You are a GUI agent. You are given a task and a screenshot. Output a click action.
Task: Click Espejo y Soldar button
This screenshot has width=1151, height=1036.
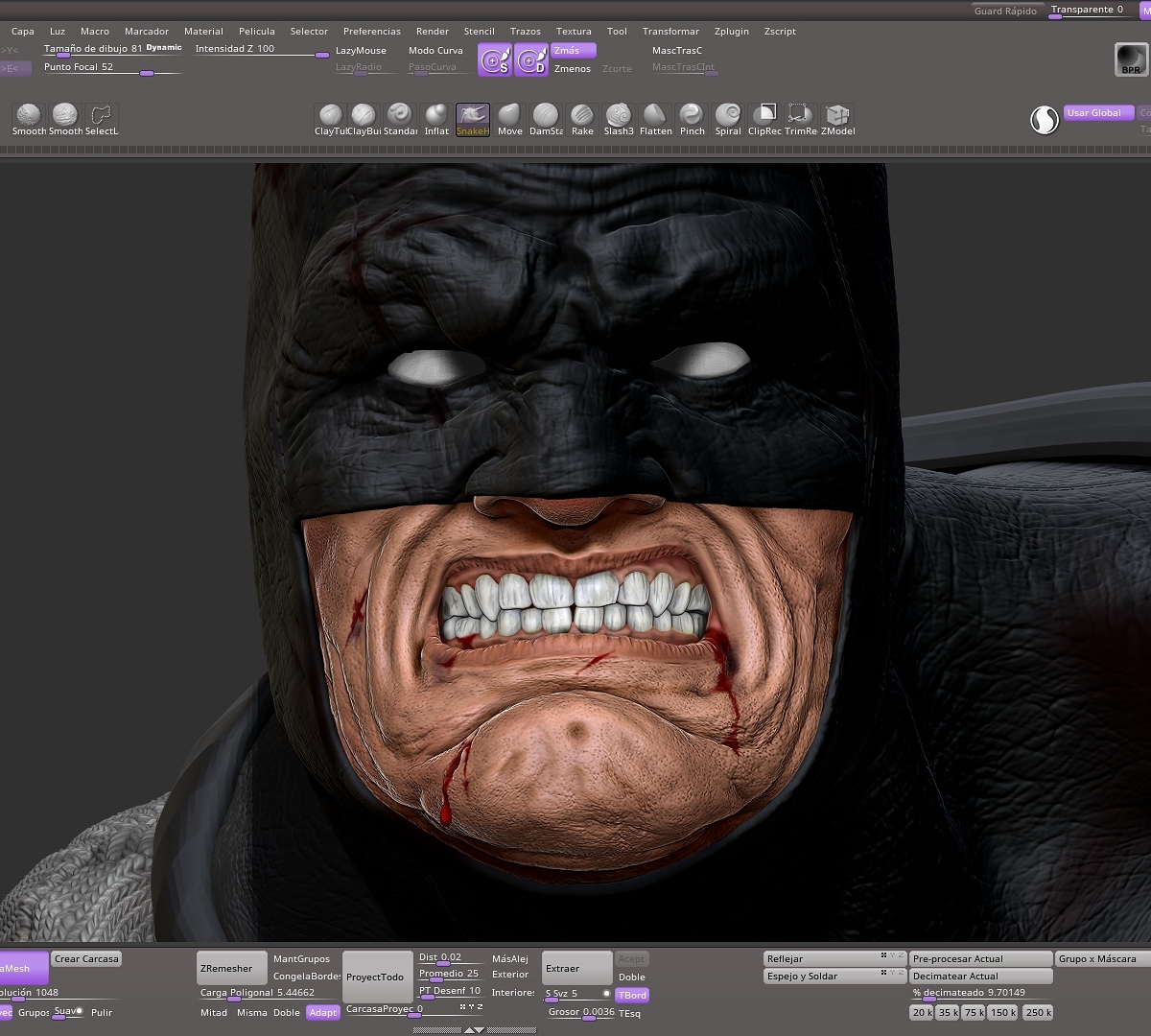[x=835, y=977]
